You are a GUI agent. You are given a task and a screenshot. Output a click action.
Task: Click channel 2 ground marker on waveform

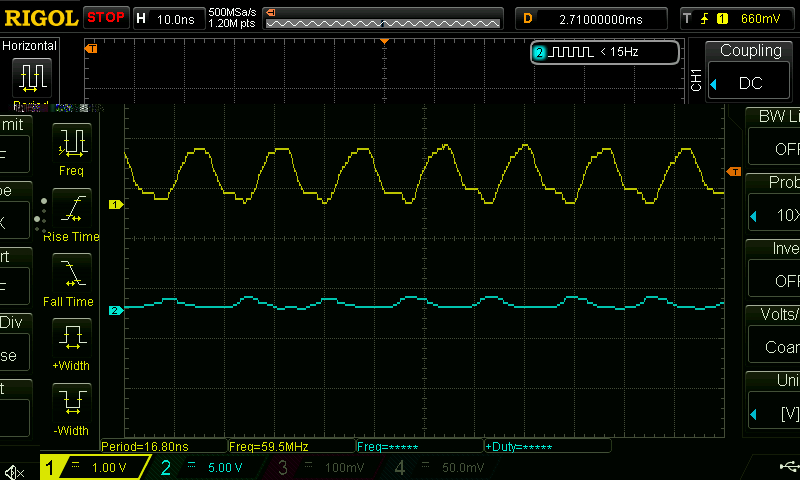tap(115, 310)
